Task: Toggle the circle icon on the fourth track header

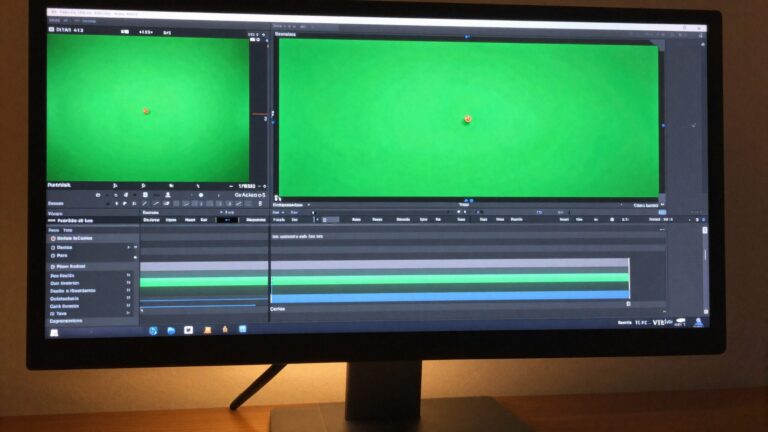Action: (x=53, y=267)
